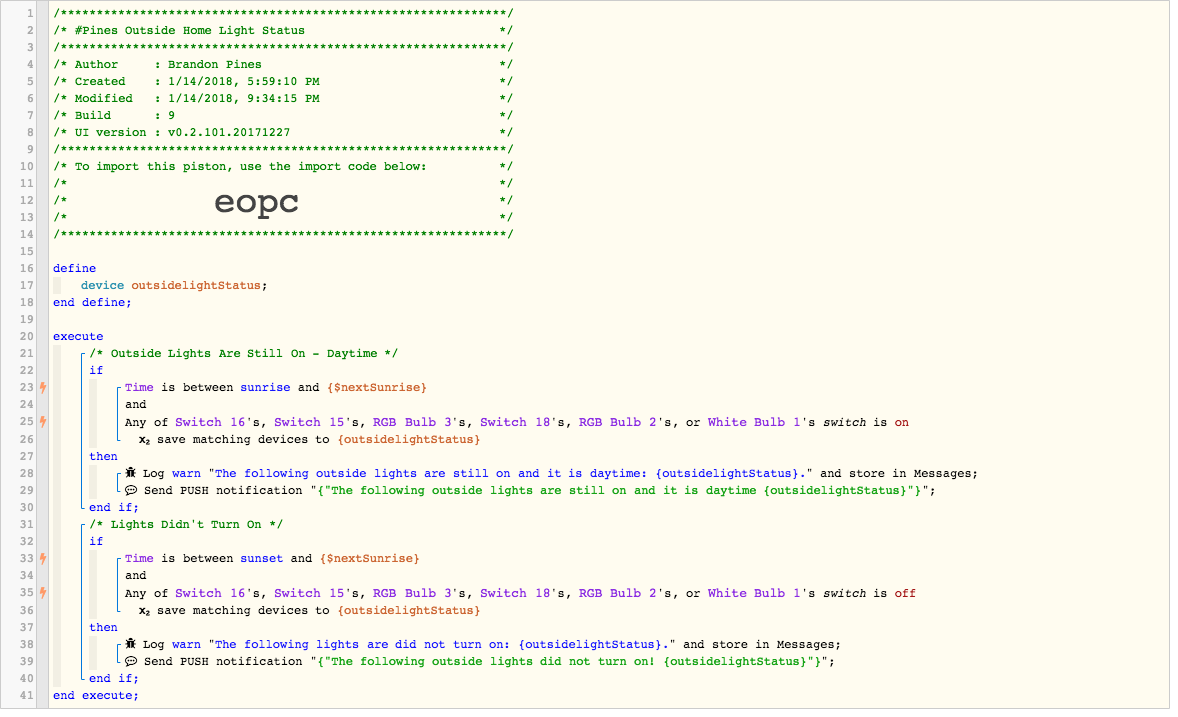The image size is (1178, 717).
Task: Click {$nextSunrise} on line 33
Action: (x=370, y=558)
